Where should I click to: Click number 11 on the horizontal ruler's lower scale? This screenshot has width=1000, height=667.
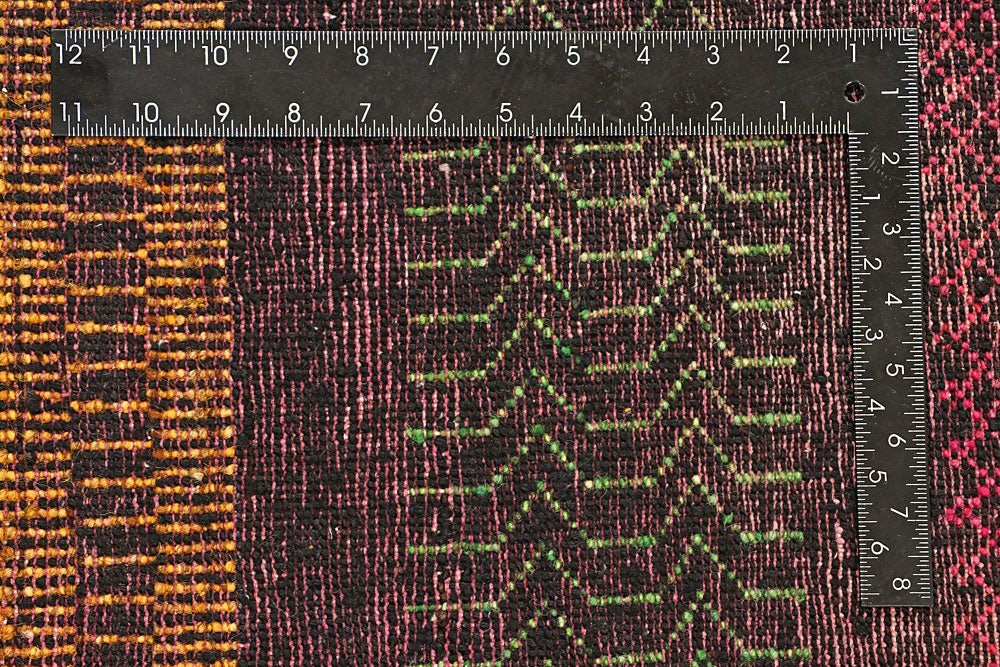[70, 111]
